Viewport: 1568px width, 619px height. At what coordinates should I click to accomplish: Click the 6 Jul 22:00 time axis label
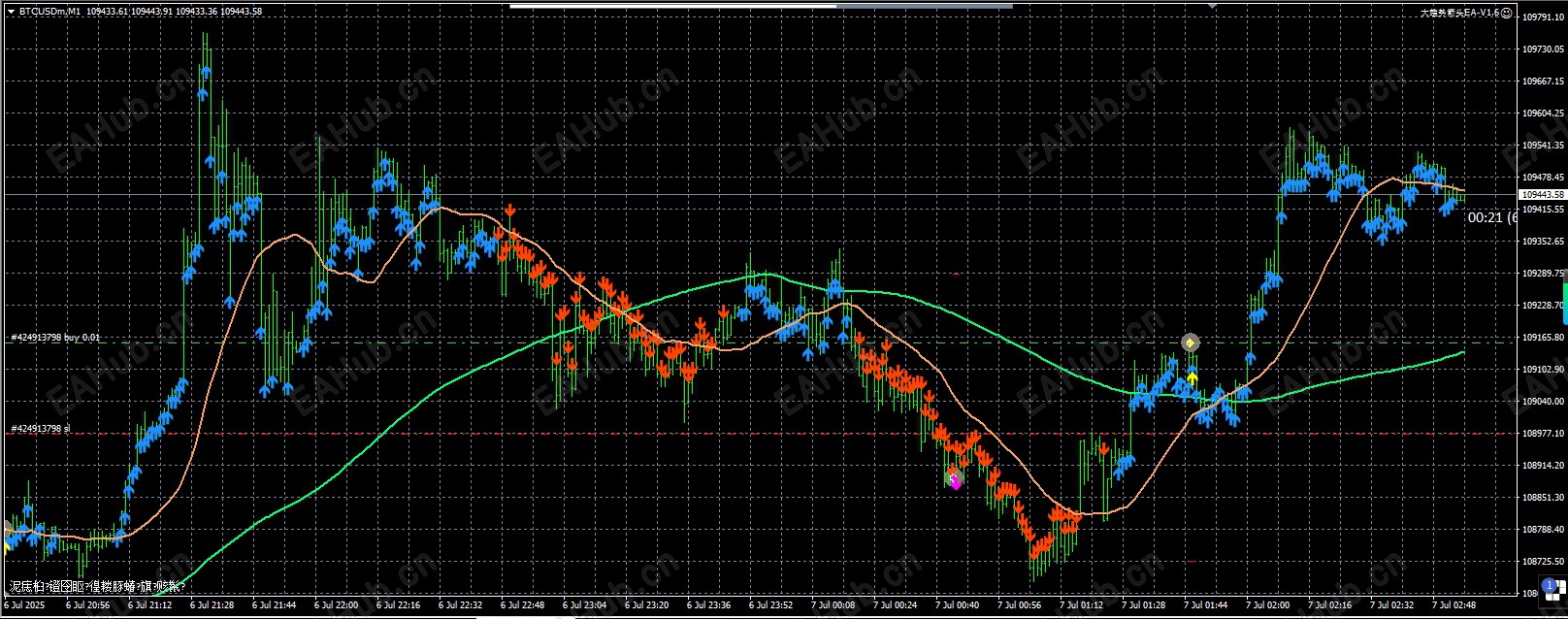tap(336, 604)
